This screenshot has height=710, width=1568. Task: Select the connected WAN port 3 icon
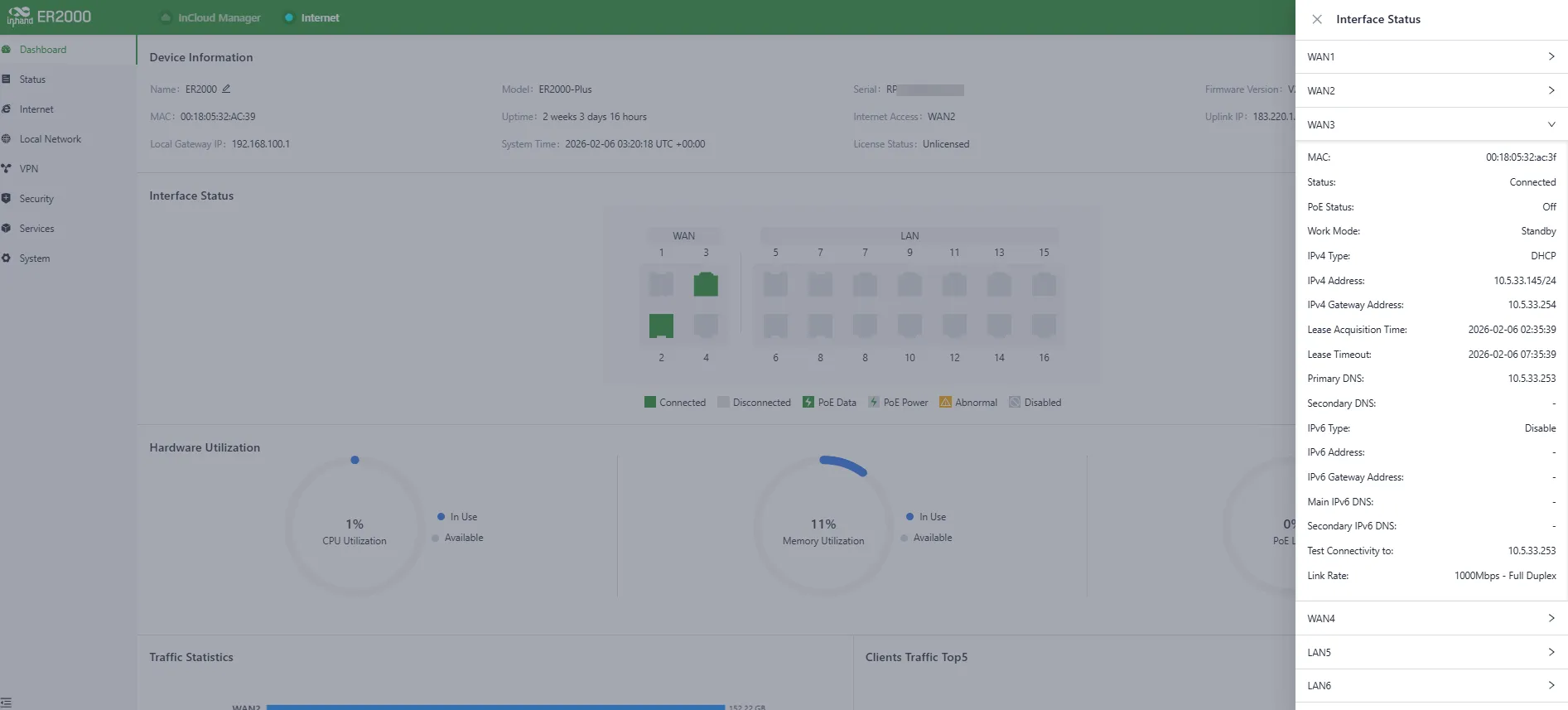pyautogui.click(x=706, y=284)
